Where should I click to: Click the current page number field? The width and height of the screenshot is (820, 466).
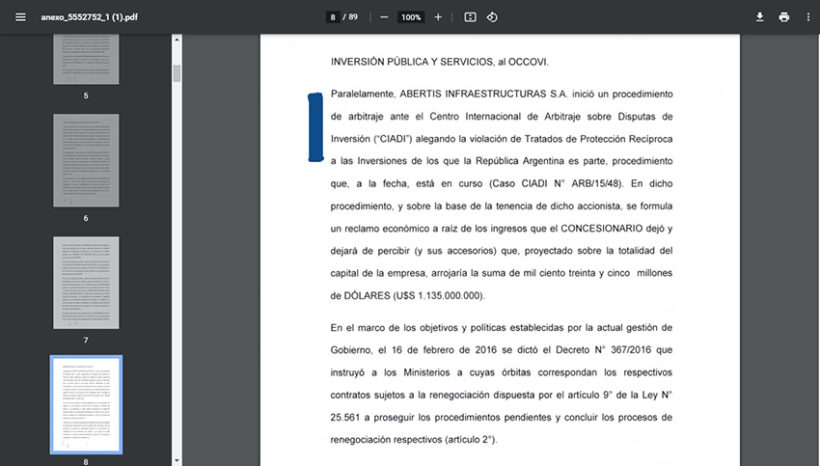333,17
